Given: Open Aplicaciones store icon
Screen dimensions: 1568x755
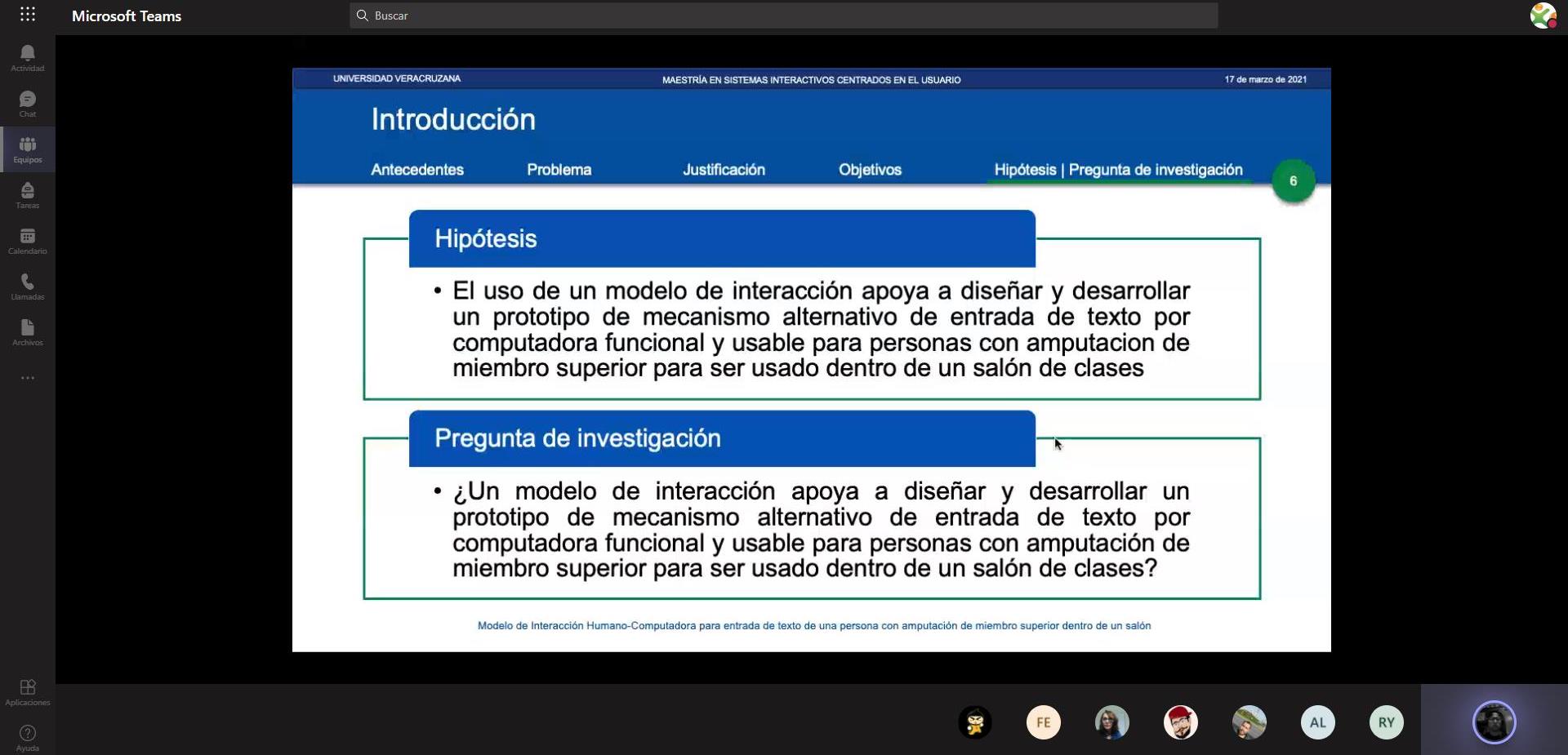Looking at the screenshot, I should click(27, 691).
